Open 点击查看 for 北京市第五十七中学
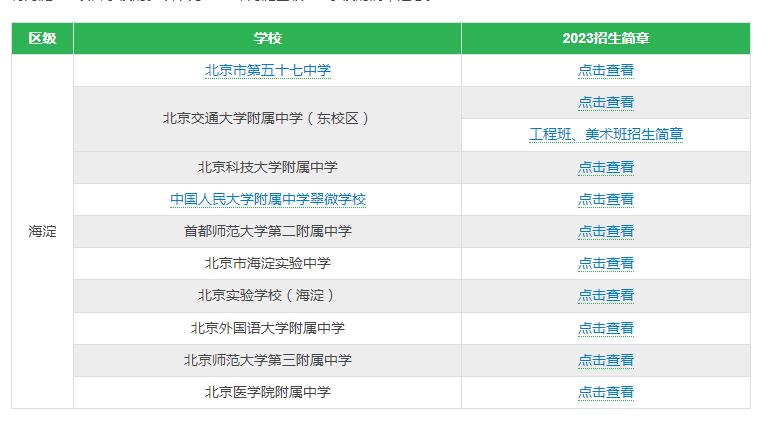The width and height of the screenshot is (768, 434). (605, 71)
